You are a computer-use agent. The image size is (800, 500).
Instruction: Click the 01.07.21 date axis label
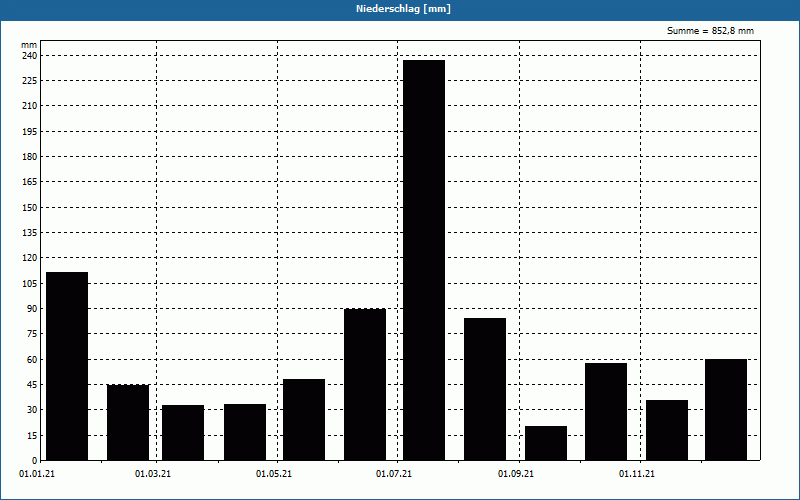(394, 474)
